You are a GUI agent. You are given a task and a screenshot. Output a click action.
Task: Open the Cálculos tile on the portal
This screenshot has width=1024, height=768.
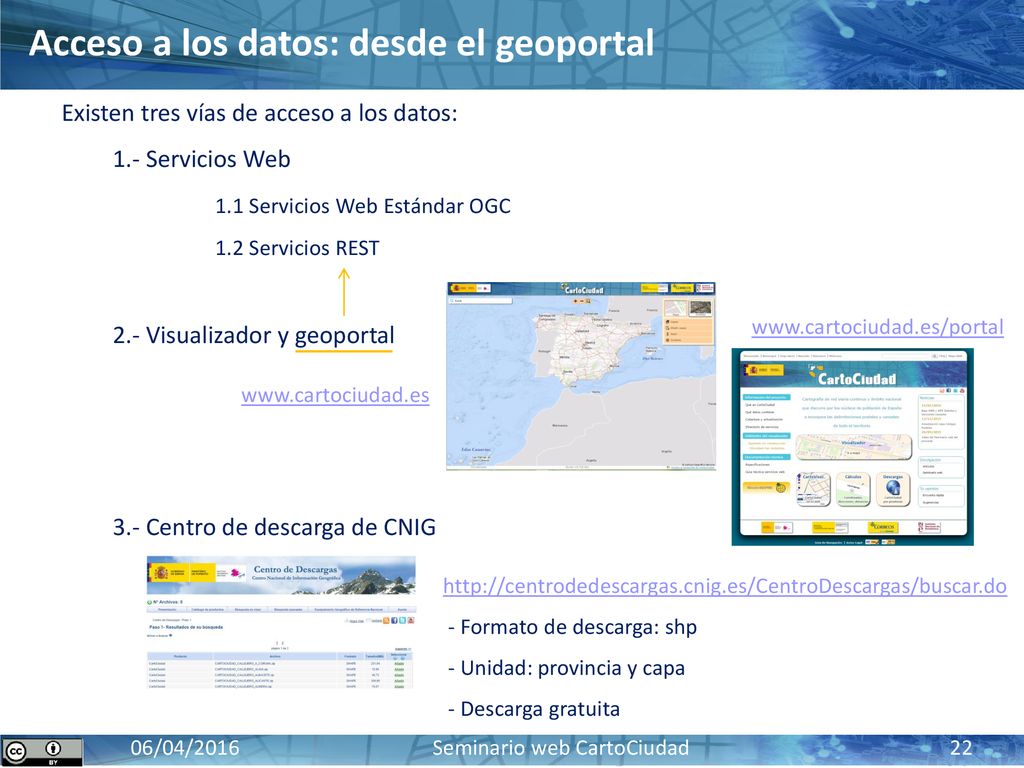pyautogui.click(x=854, y=489)
